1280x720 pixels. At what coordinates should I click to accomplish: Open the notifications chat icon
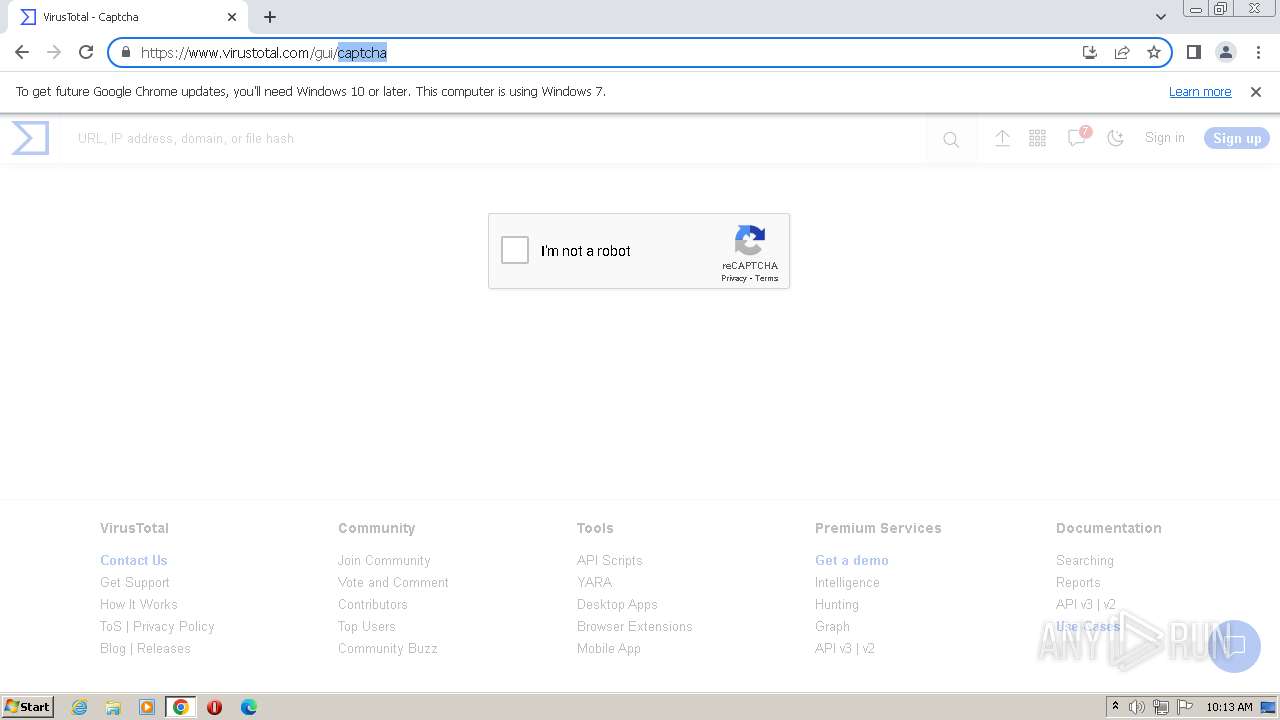tap(1076, 139)
